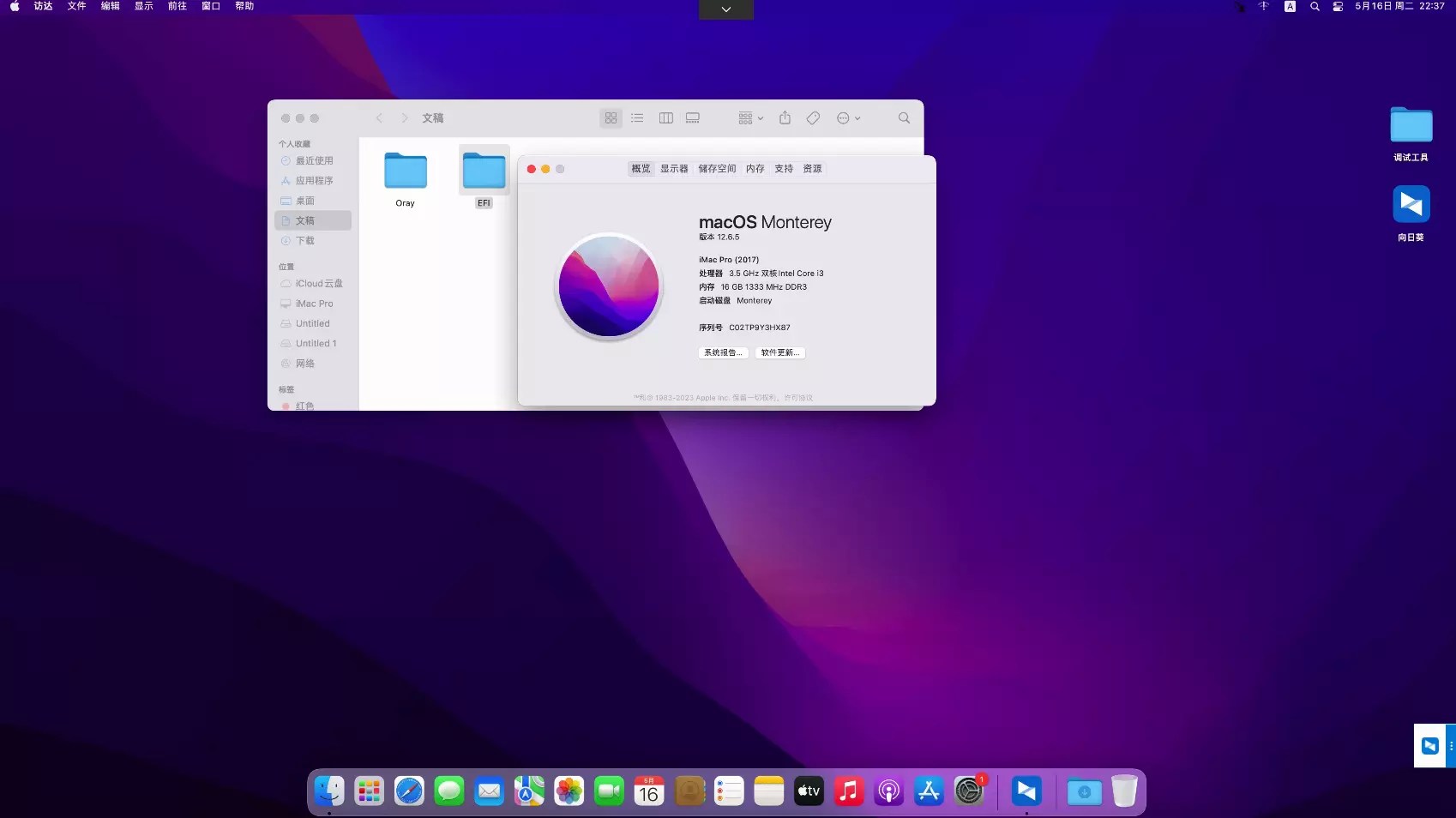
Task: Open the 前往 menu in the menu bar
Action: tap(177, 6)
